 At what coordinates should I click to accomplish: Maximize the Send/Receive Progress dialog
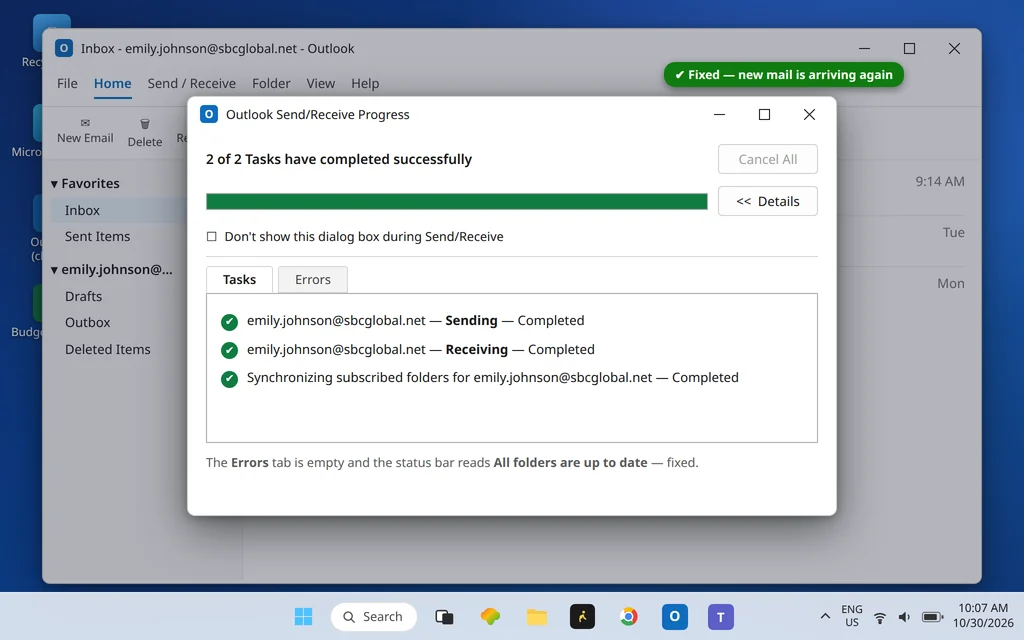(x=764, y=114)
